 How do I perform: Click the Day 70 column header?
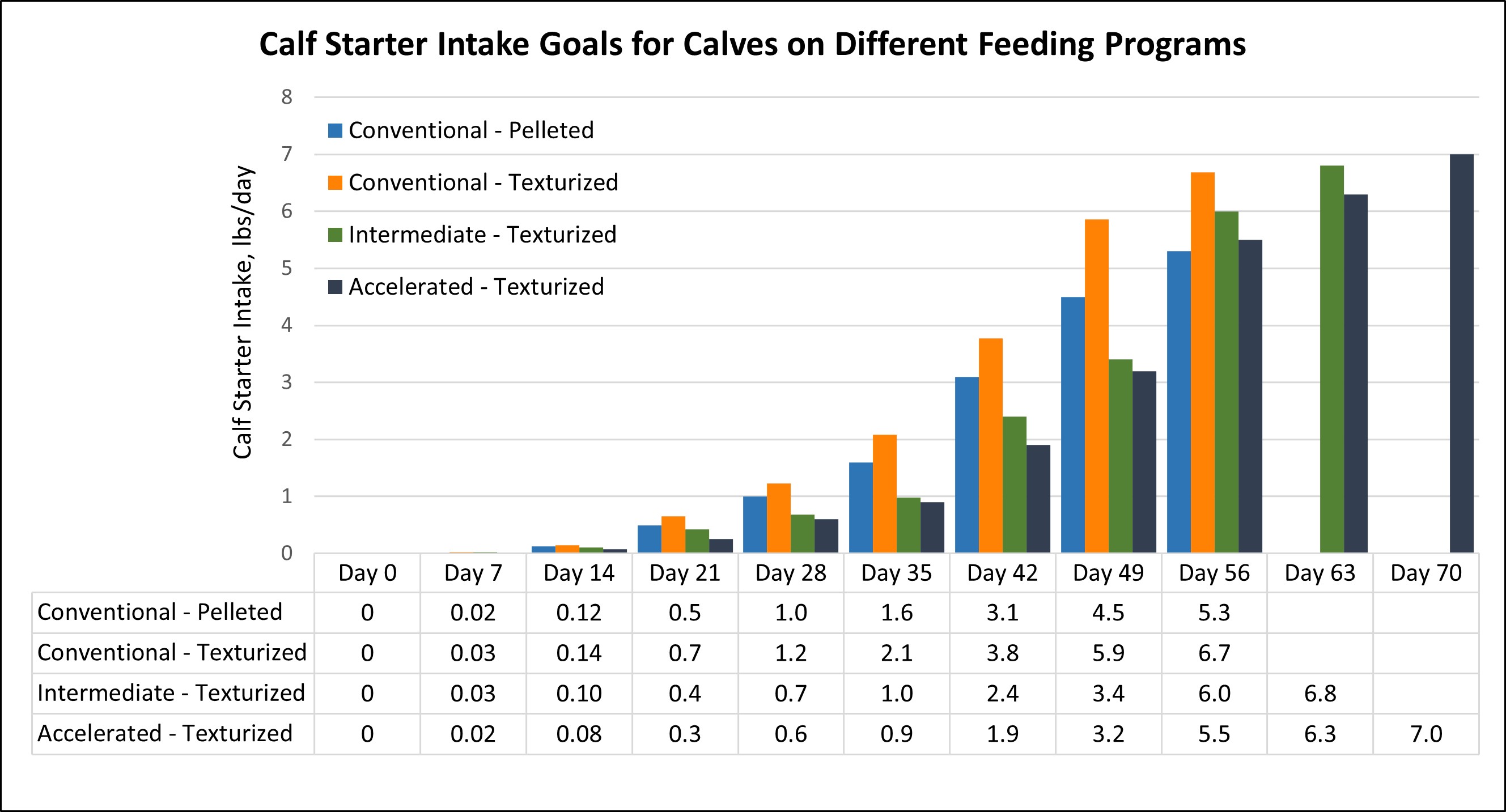[1426, 573]
